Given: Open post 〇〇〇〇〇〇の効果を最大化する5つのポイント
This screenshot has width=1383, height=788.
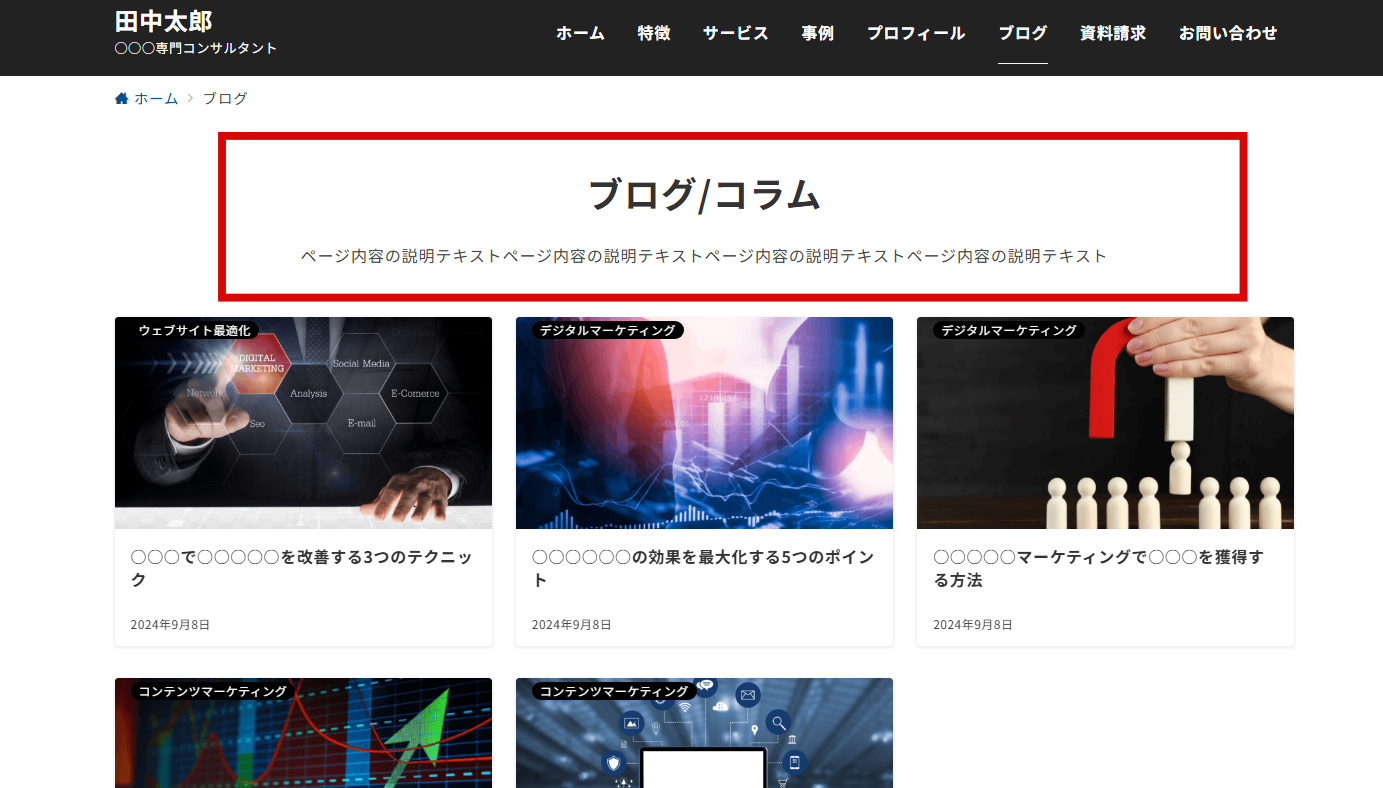Looking at the screenshot, I should [x=704, y=568].
